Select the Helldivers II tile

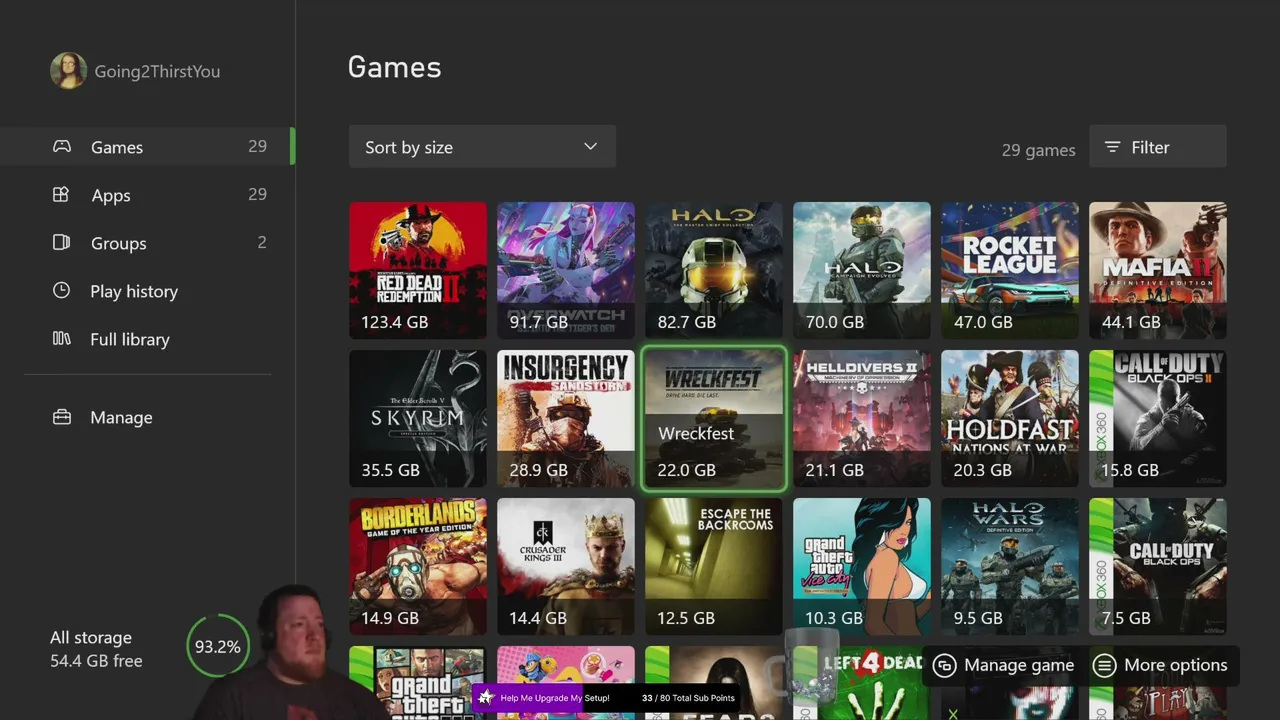(x=862, y=418)
